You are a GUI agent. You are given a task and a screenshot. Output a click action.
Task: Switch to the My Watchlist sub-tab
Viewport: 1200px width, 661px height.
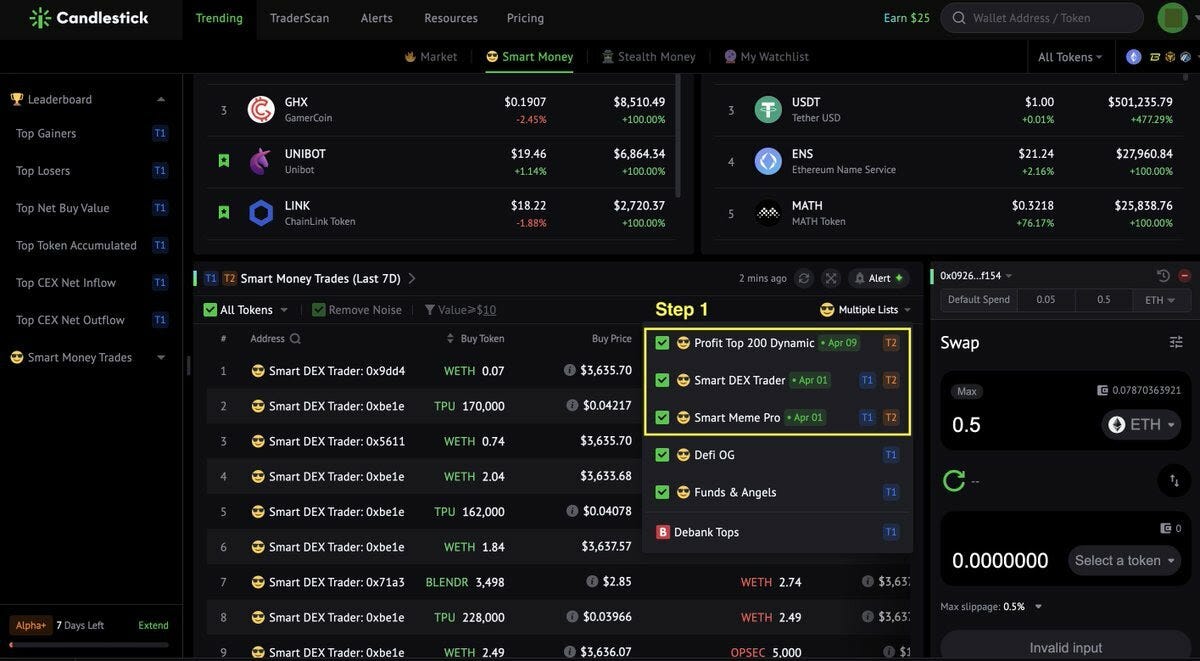(766, 57)
